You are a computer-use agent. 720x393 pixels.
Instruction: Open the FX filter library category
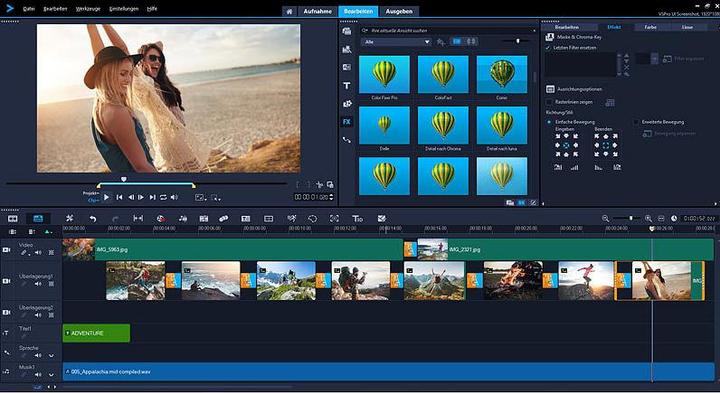click(x=347, y=122)
